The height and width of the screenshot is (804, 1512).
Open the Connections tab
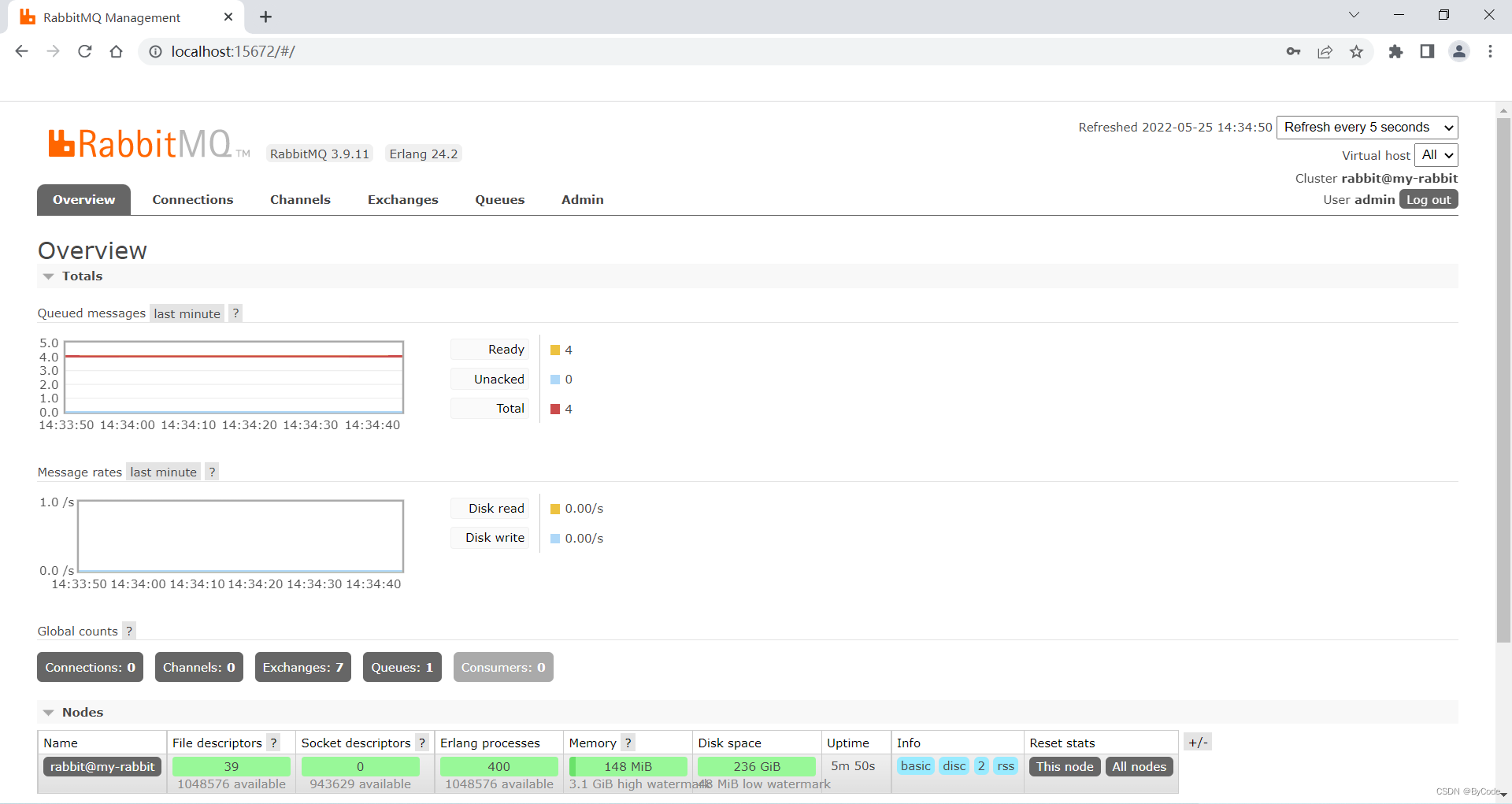click(x=193, y=200)
